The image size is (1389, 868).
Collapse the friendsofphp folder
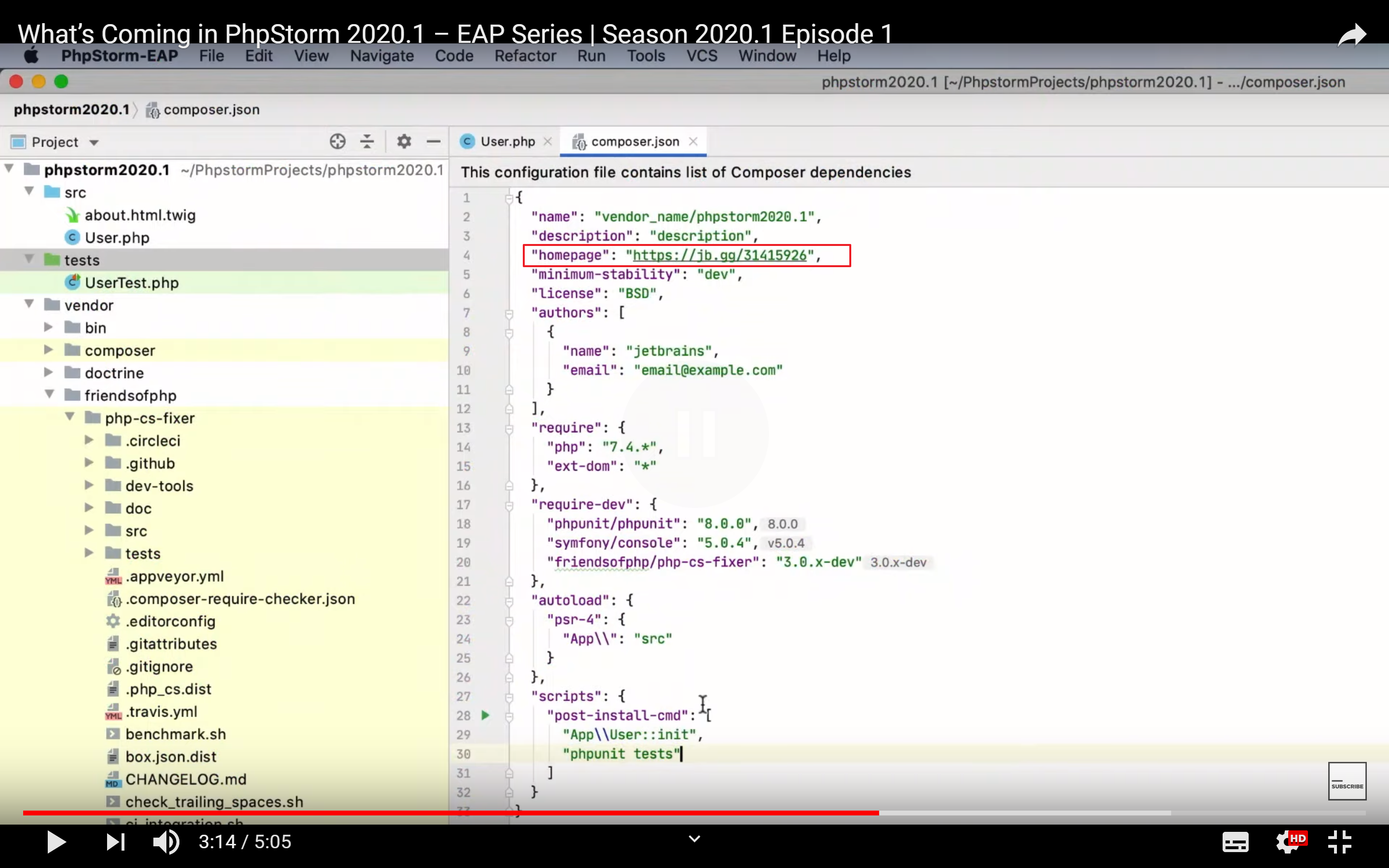(50, 395)
